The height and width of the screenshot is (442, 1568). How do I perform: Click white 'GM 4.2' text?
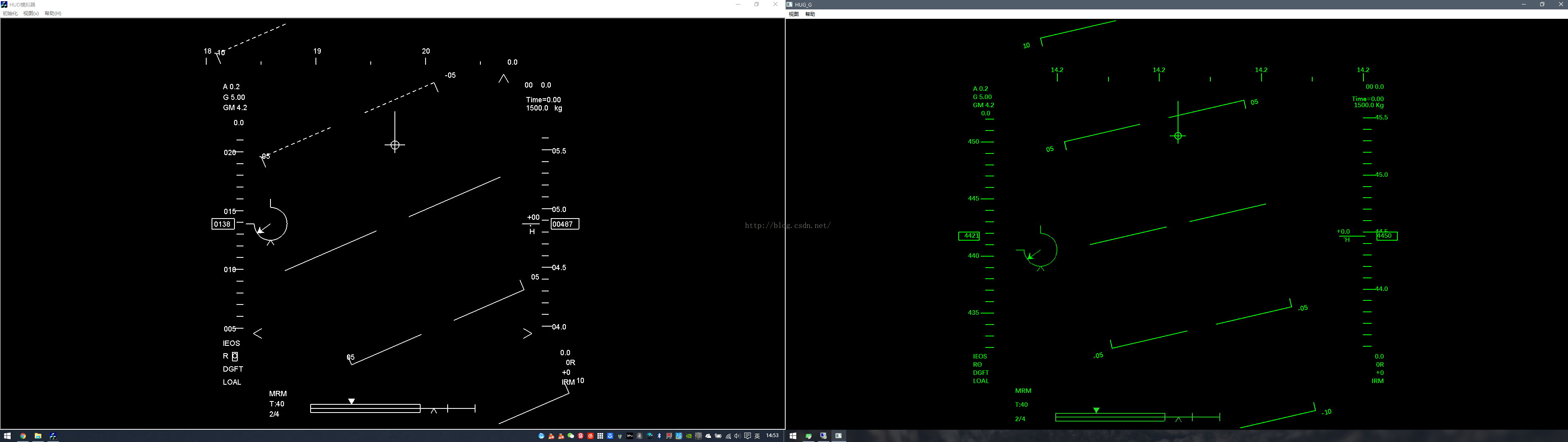click(235, 108)
